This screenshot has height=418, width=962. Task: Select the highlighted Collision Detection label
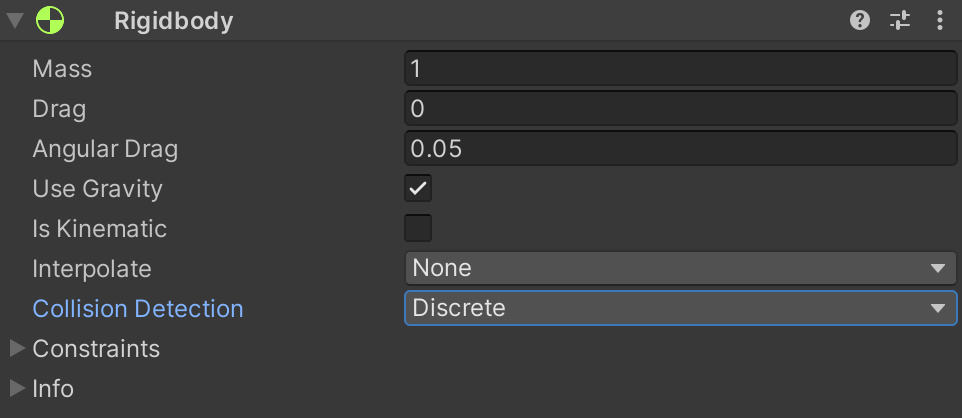click(x=137, y=308)
